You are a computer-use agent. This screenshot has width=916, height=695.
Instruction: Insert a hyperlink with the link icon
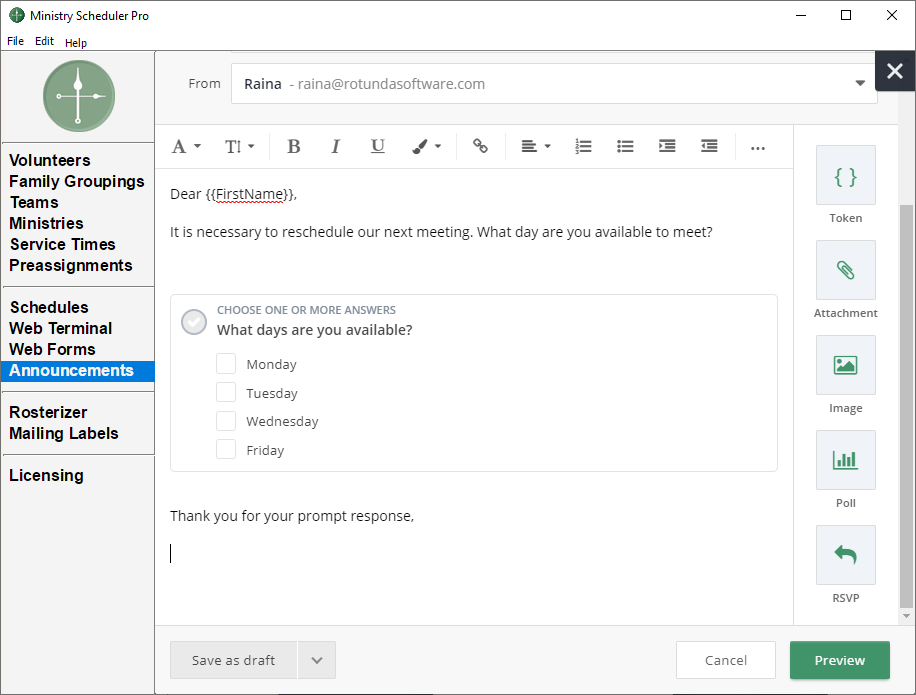(x=480, y=146)
